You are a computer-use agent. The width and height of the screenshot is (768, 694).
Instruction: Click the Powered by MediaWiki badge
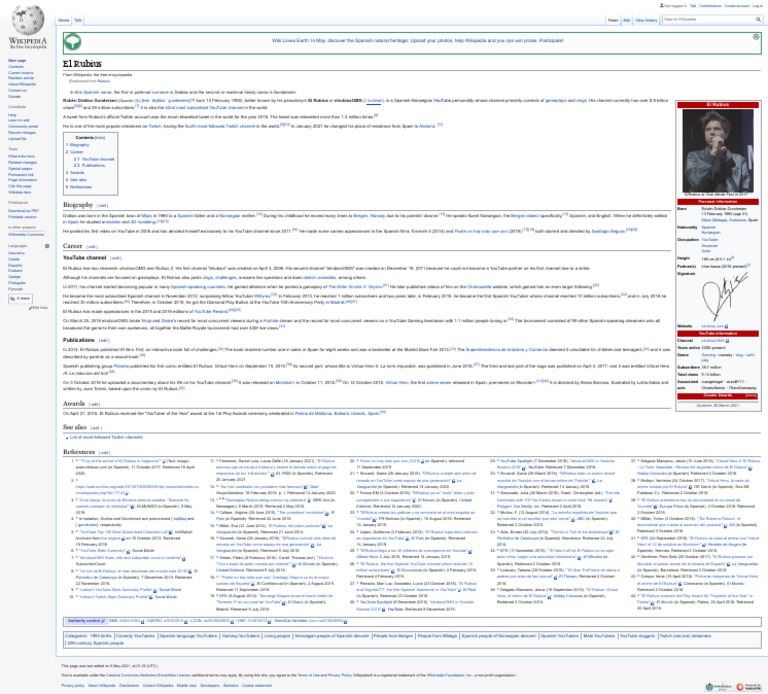(749, 685)
